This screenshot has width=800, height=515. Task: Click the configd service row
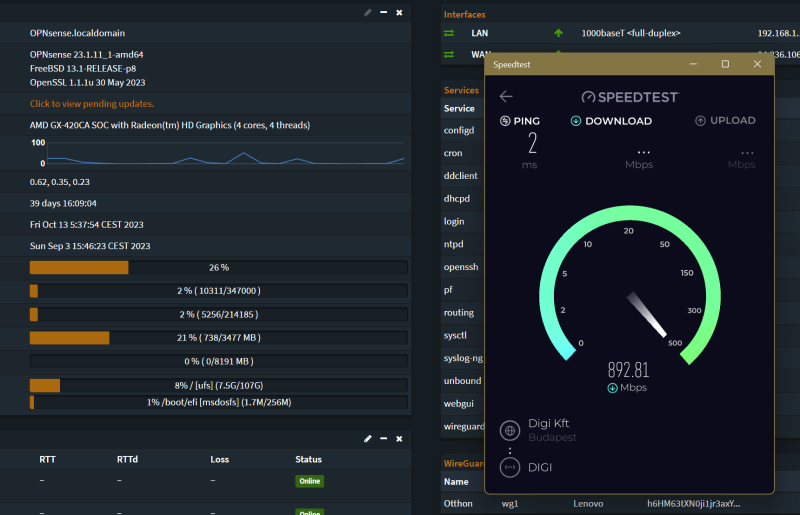[x=462, y=130]
